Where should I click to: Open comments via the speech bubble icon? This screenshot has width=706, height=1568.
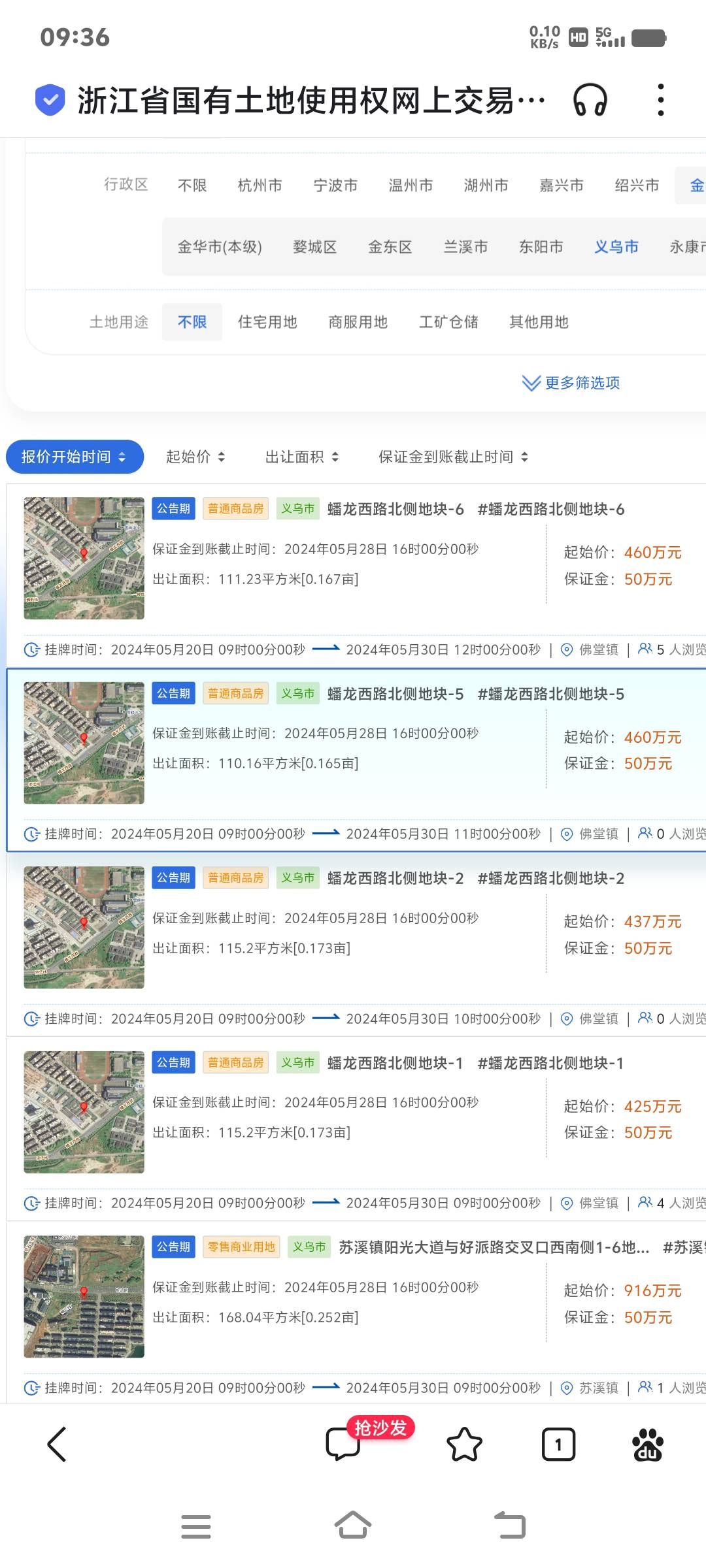(x=343, y=1444)
